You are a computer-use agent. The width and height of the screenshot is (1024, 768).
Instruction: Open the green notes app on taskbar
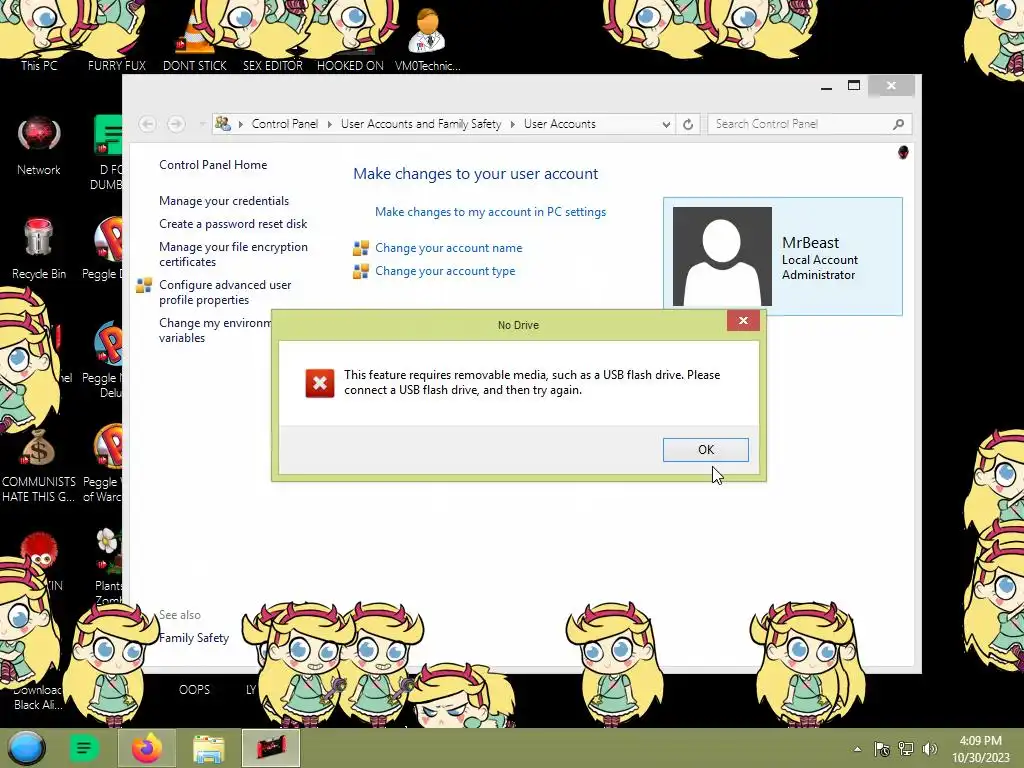(x=84, y=748)
